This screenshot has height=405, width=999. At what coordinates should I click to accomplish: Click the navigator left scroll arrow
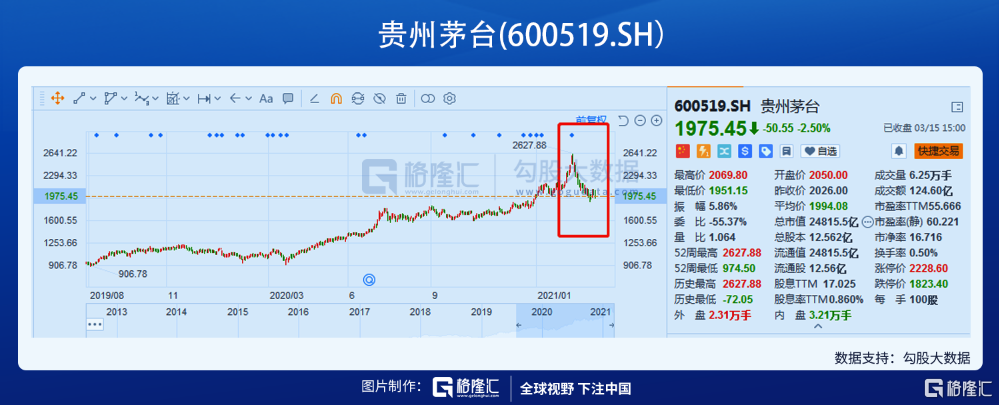coord(519,325)
